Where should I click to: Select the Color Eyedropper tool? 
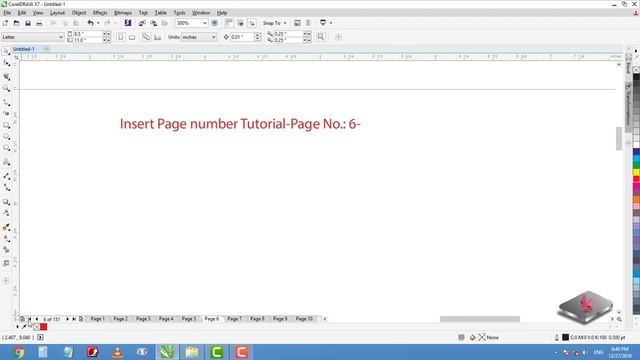pyautogui.click(x=6, y=227)
